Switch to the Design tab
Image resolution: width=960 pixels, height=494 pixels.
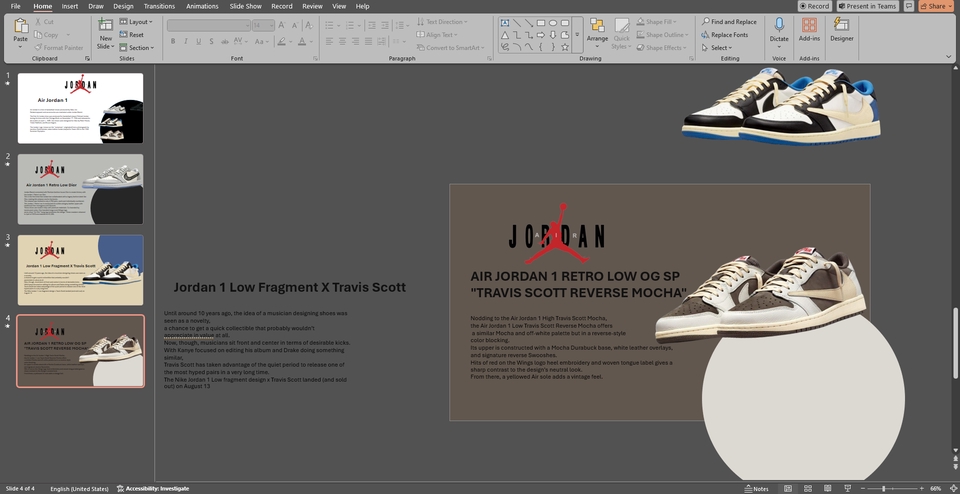click(123, 6)
